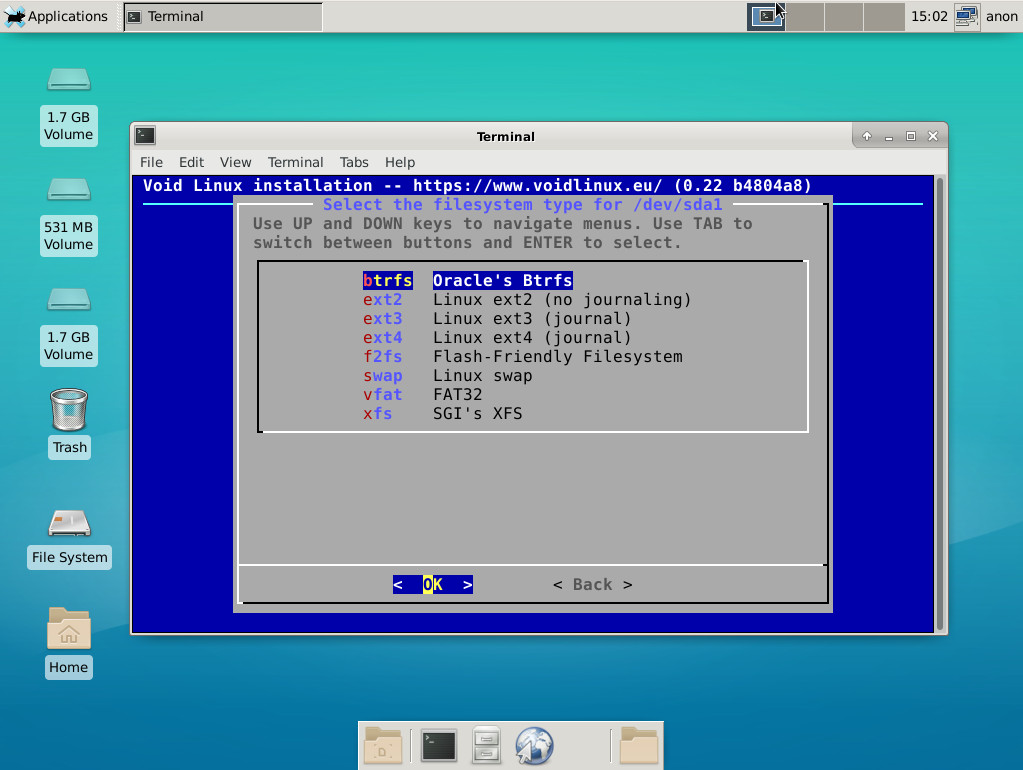
Task: Open the Applications menu
Action: click(x=56, y=16)
